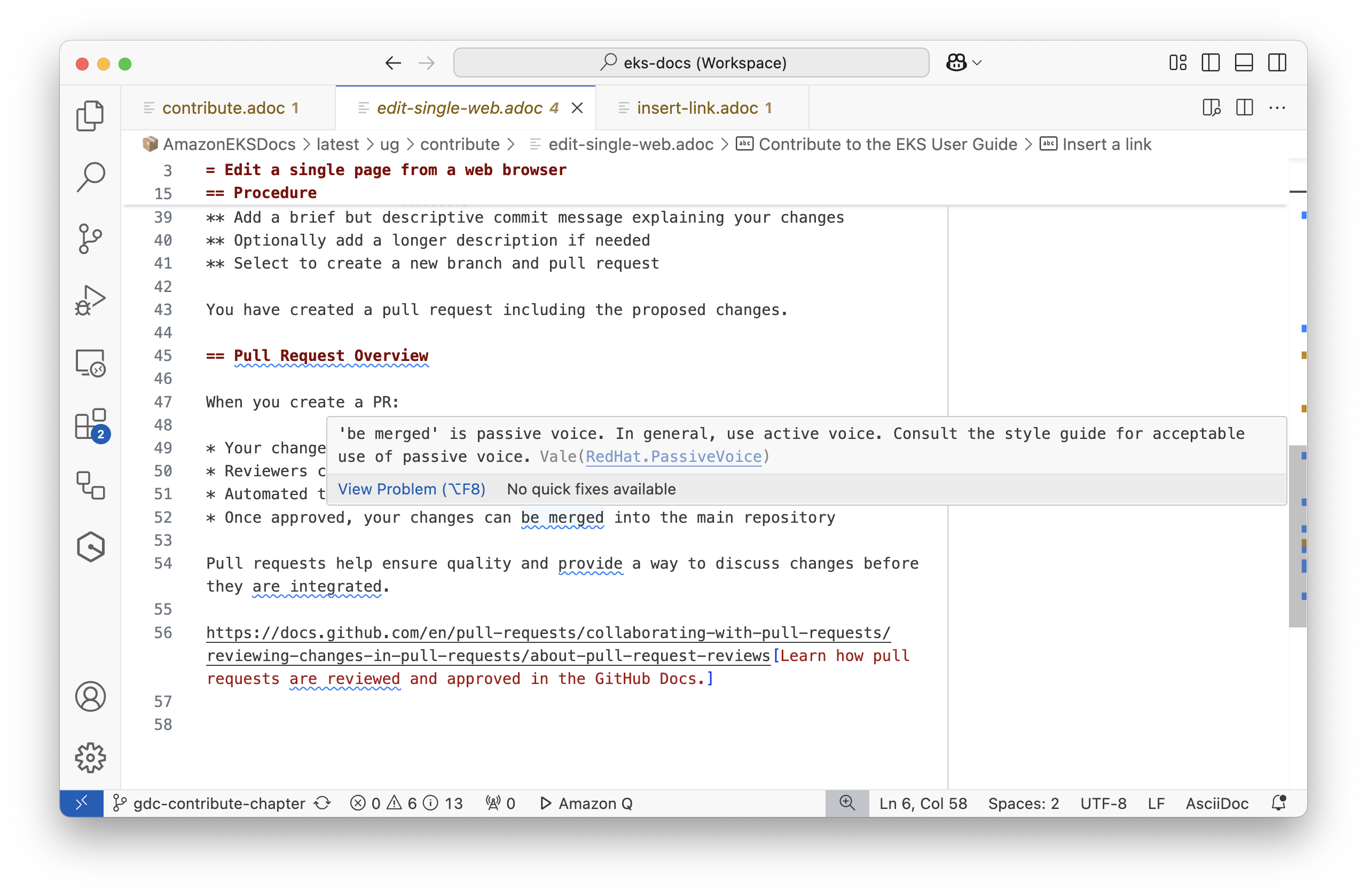Open the Run and Debug view
1367x896 pixels.
pyautogui.click(x=90, y=299)
